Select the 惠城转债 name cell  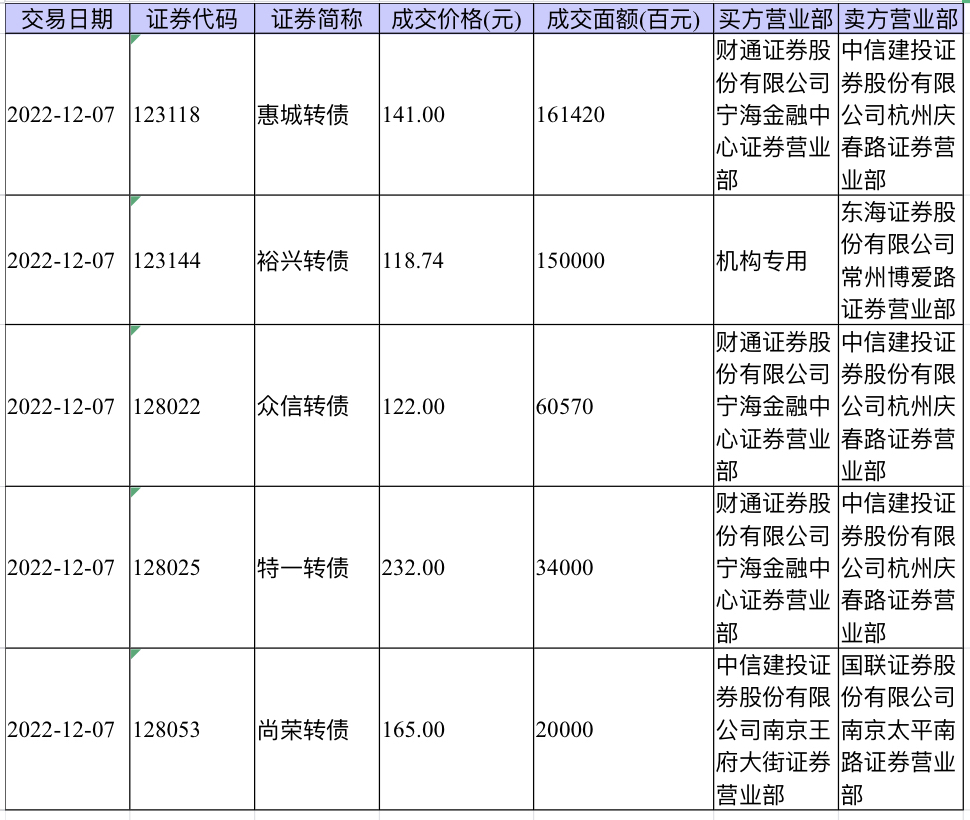point(317,114)
